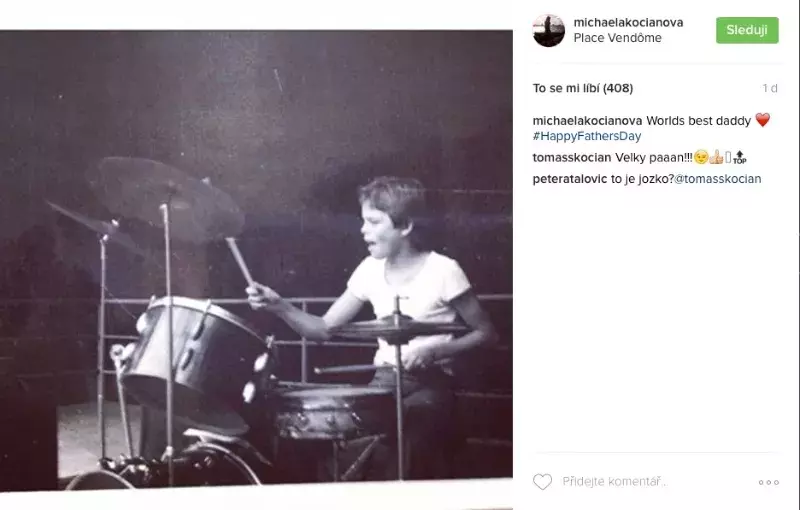Open michaelakocianova username in header
This screenshot has height=510, width=800.
628,22
